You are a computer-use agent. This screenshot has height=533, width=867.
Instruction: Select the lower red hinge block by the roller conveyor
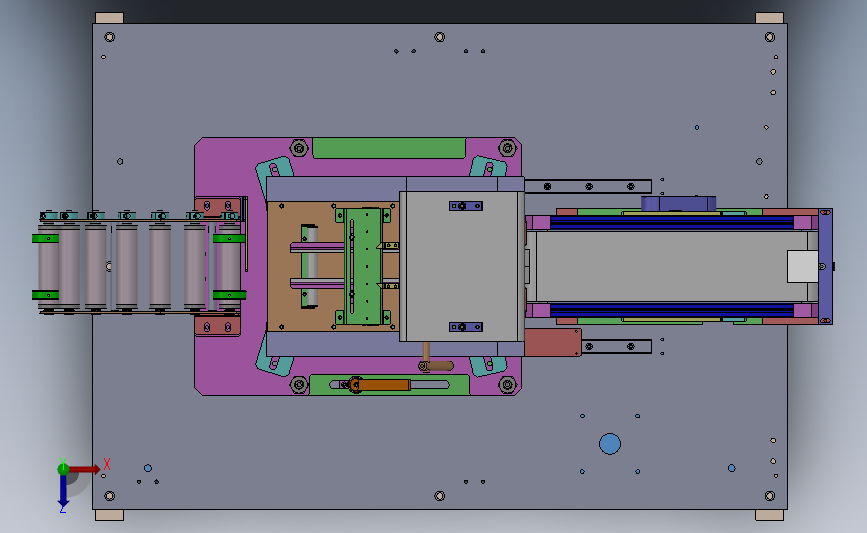pyautogui.click(x=217, y=326)
